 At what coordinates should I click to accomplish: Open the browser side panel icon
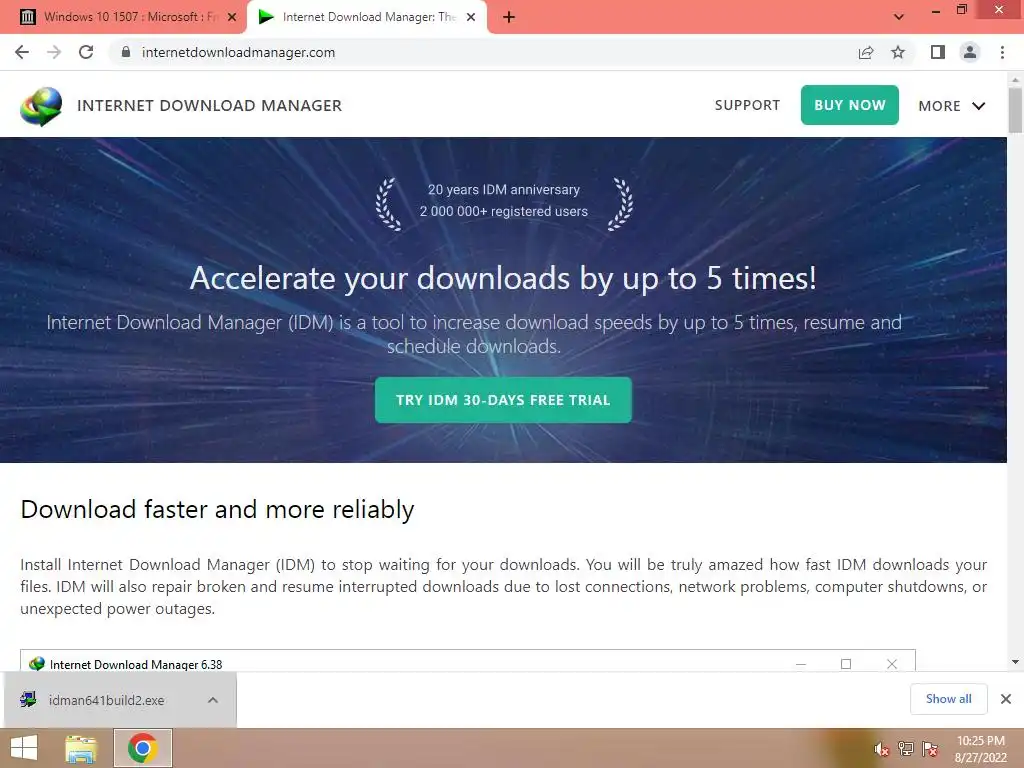coord(938,52)
